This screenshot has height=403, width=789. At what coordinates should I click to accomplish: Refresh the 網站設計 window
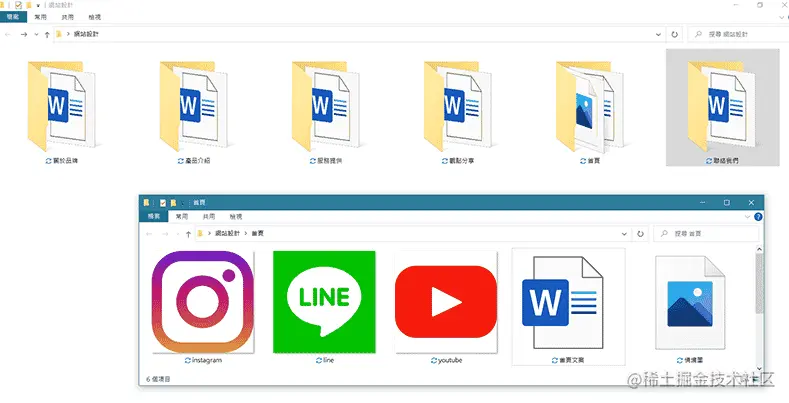(x=674, y=34)
